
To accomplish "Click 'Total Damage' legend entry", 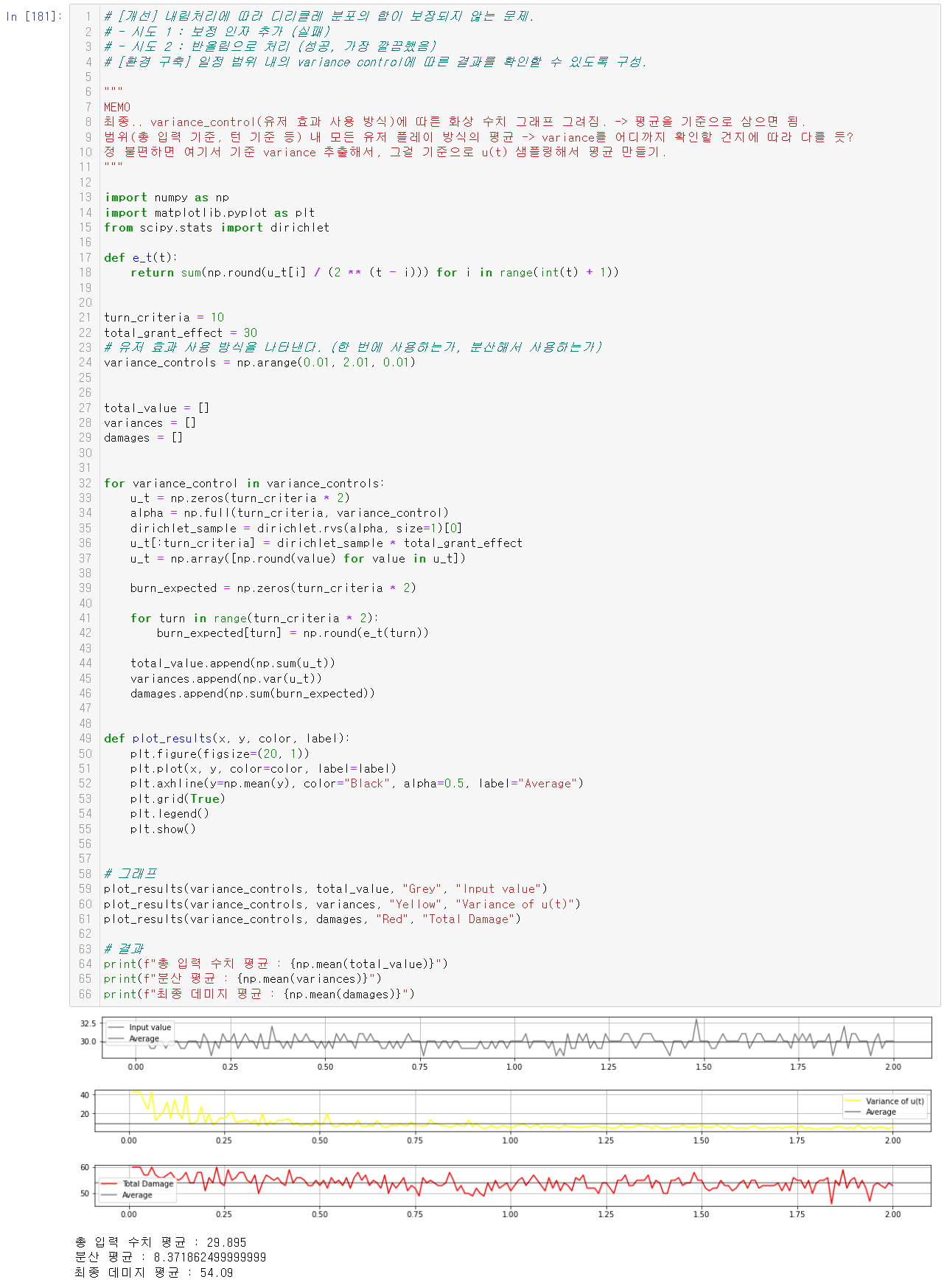I will click(x=138, y=1184).
